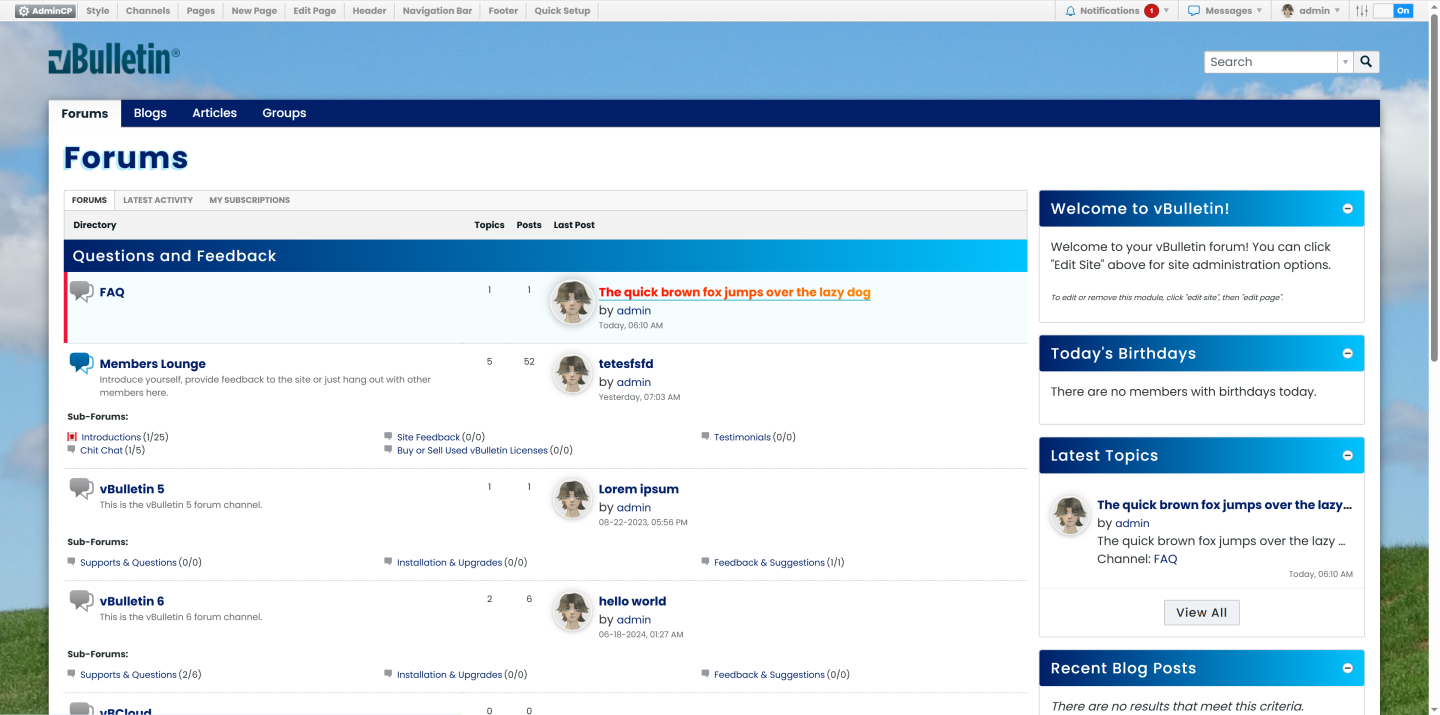Go to the Articles navigation tab
Viewport: 1440px width, 715px height.
(x=215, y=113)
